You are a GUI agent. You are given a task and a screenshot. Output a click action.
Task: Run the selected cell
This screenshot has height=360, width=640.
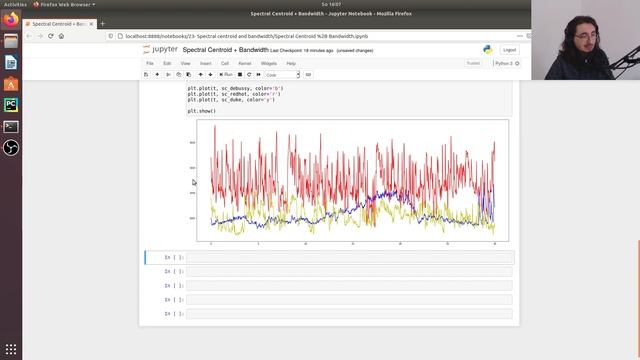coord(226,75)
